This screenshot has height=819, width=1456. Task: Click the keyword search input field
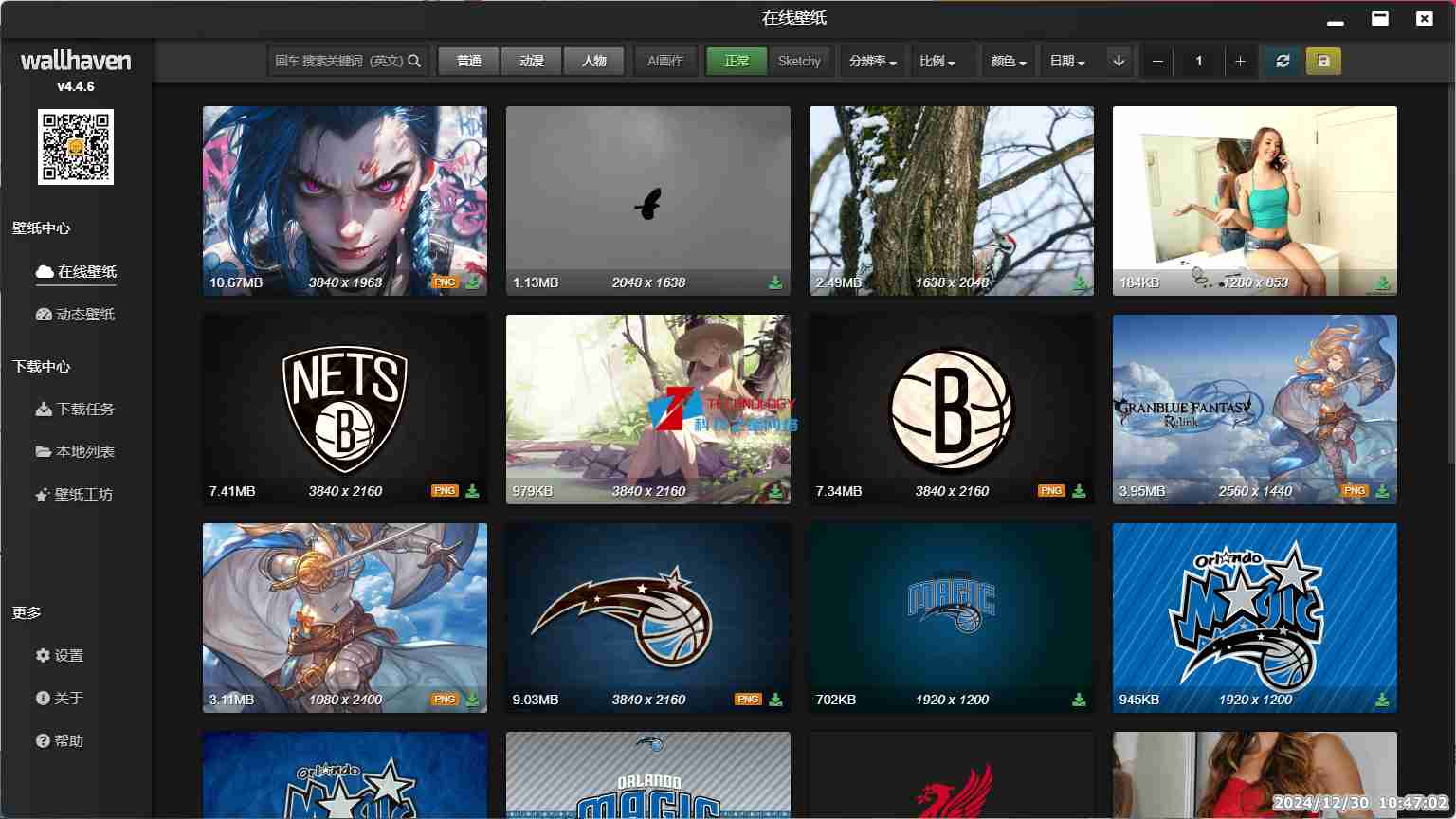338,62
